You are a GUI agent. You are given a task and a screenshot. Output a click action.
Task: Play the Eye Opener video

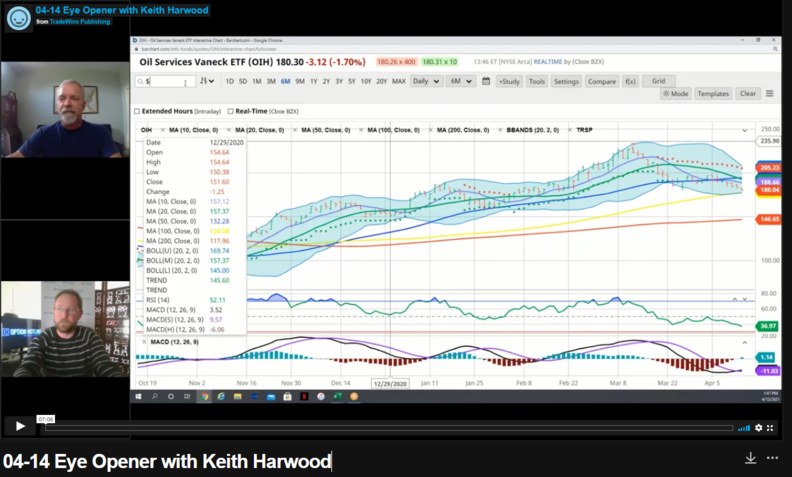coord(20,426)
